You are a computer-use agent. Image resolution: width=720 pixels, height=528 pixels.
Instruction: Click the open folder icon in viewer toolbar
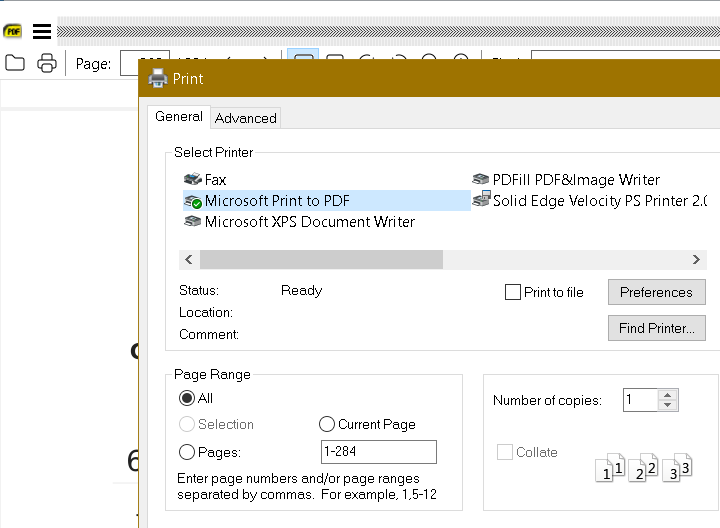[15, 63]
